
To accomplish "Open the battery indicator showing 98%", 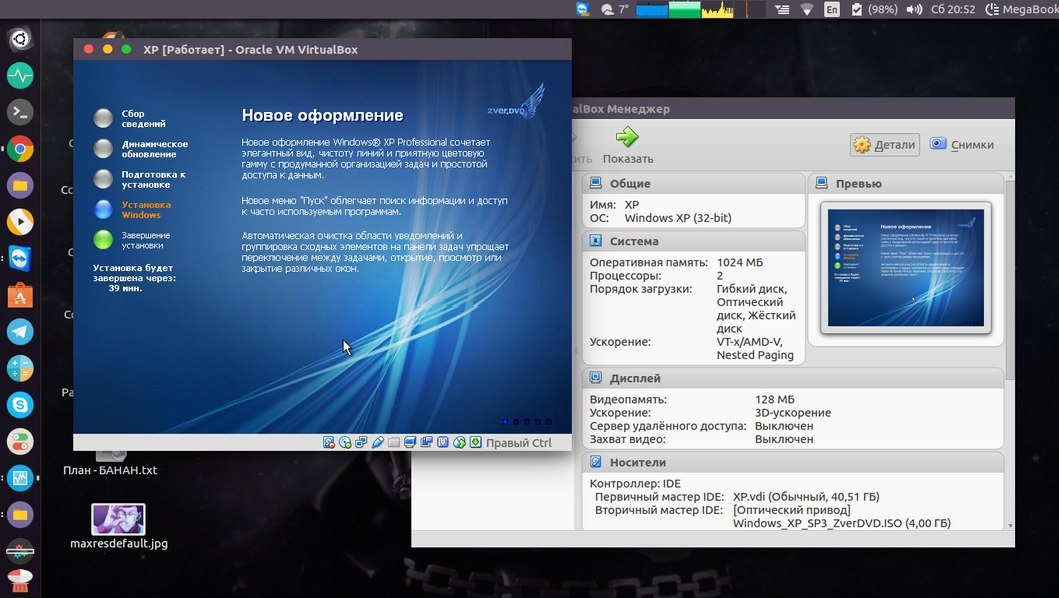I will click(874, 9).
